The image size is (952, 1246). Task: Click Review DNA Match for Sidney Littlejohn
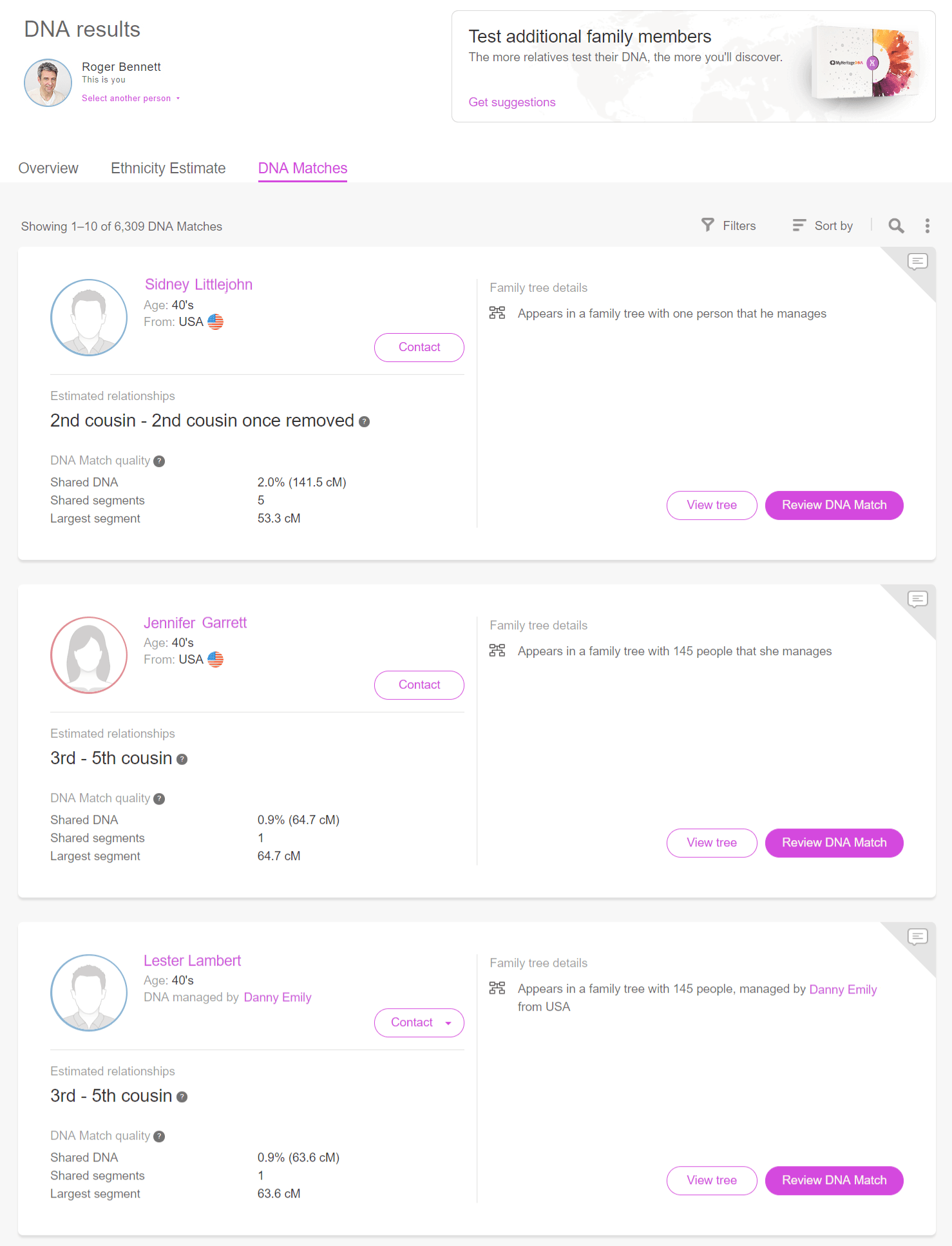coord(834,505)
